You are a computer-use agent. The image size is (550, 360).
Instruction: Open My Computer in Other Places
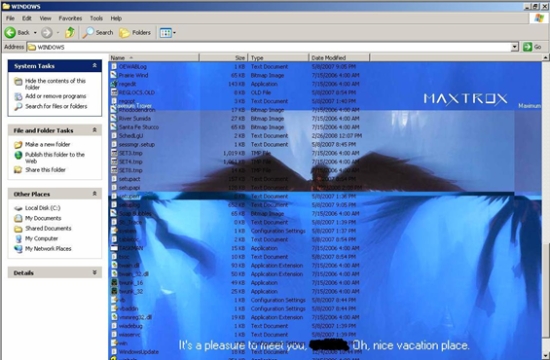(41, 239)
